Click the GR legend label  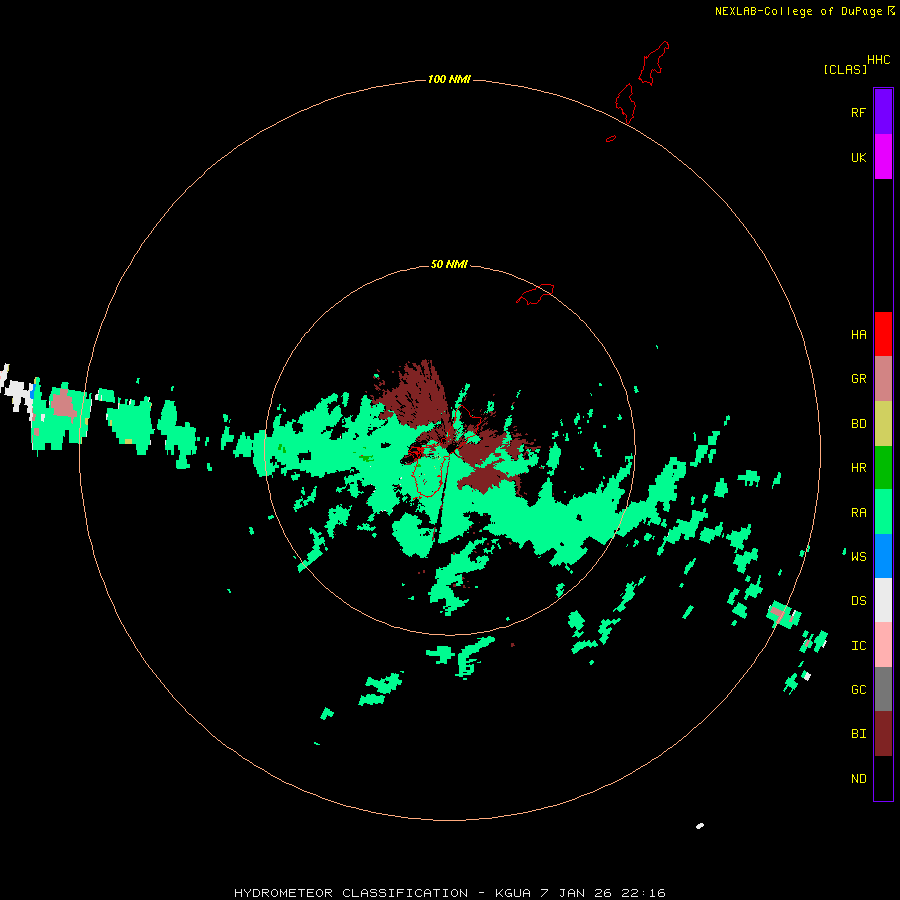(x=858, y=379)
